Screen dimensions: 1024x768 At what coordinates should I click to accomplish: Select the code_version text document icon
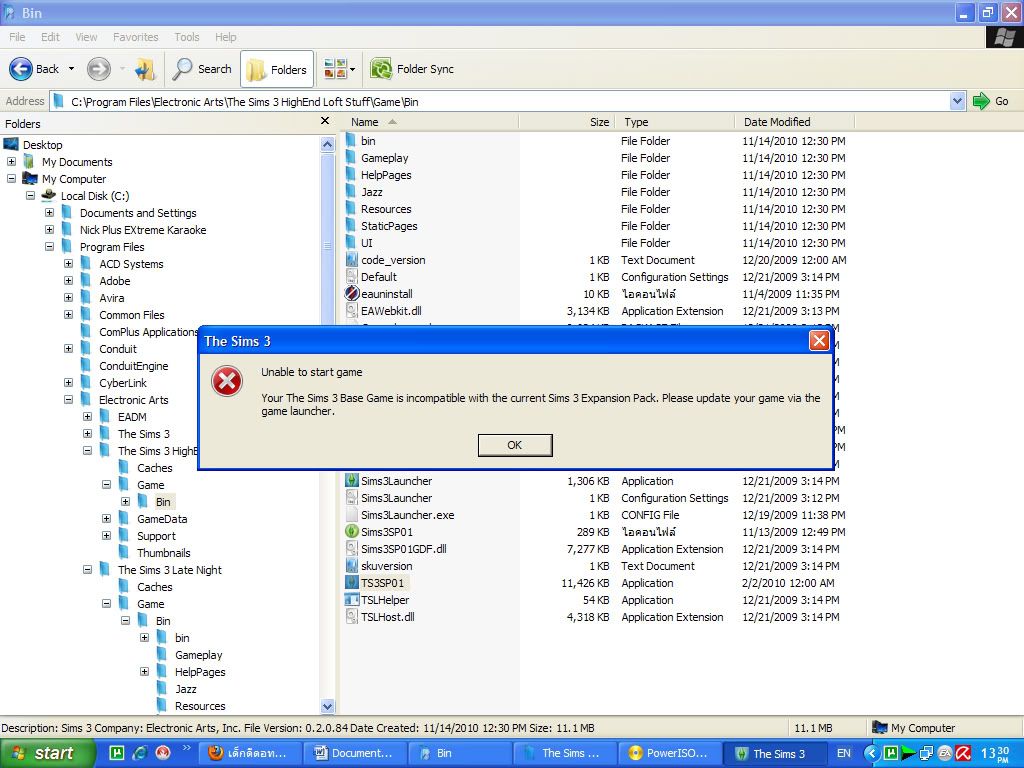pos(351,259)
